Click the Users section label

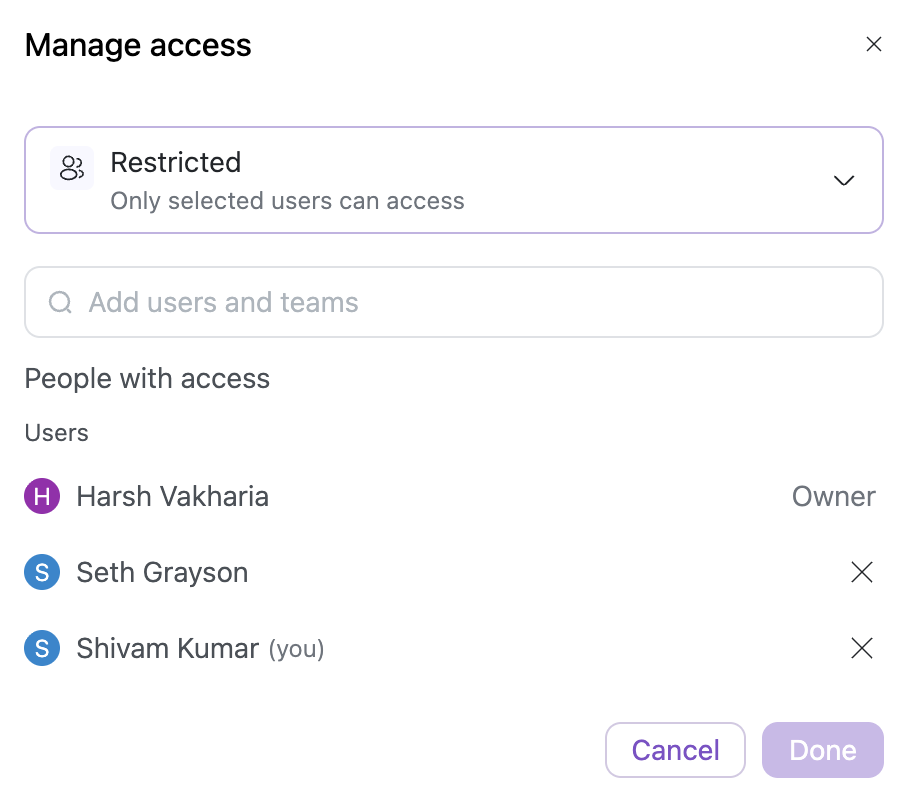pos(56,433)
